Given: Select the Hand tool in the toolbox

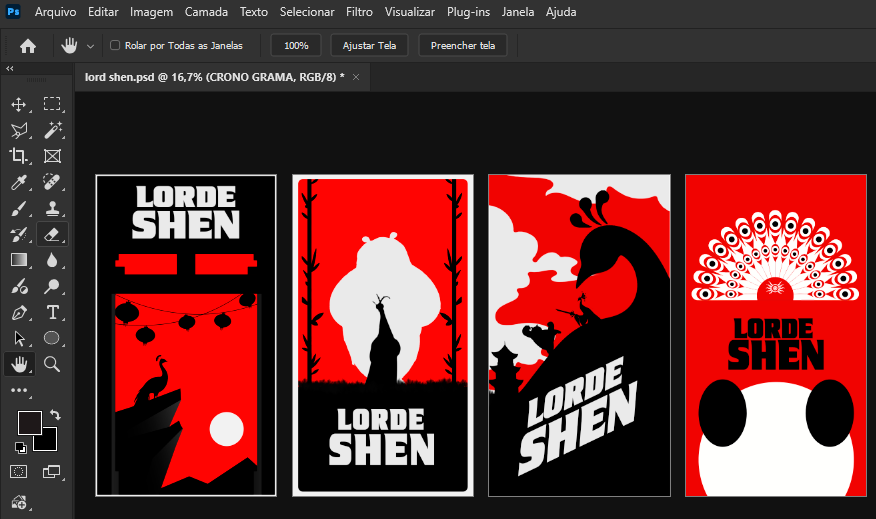Looking at the screenshot, I should tap(19, 364).
